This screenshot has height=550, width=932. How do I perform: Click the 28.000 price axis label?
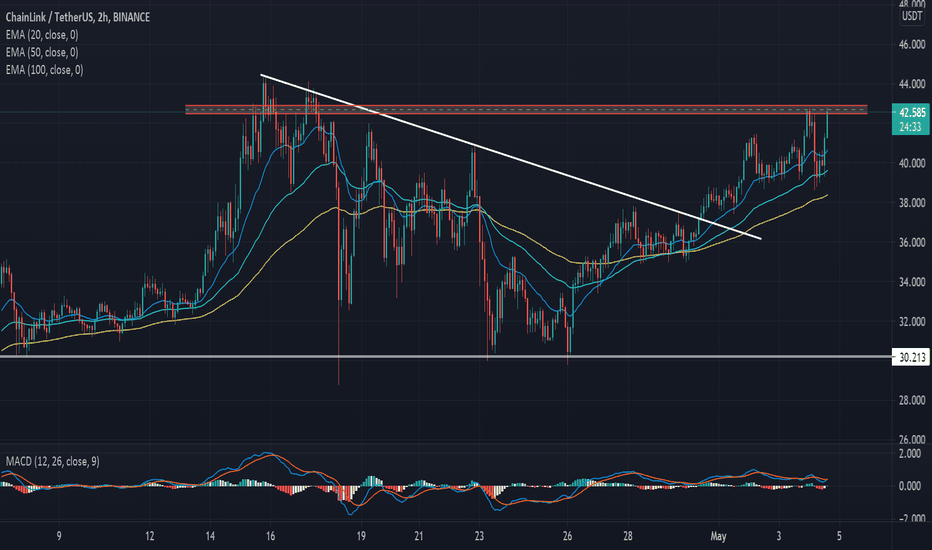912,401
